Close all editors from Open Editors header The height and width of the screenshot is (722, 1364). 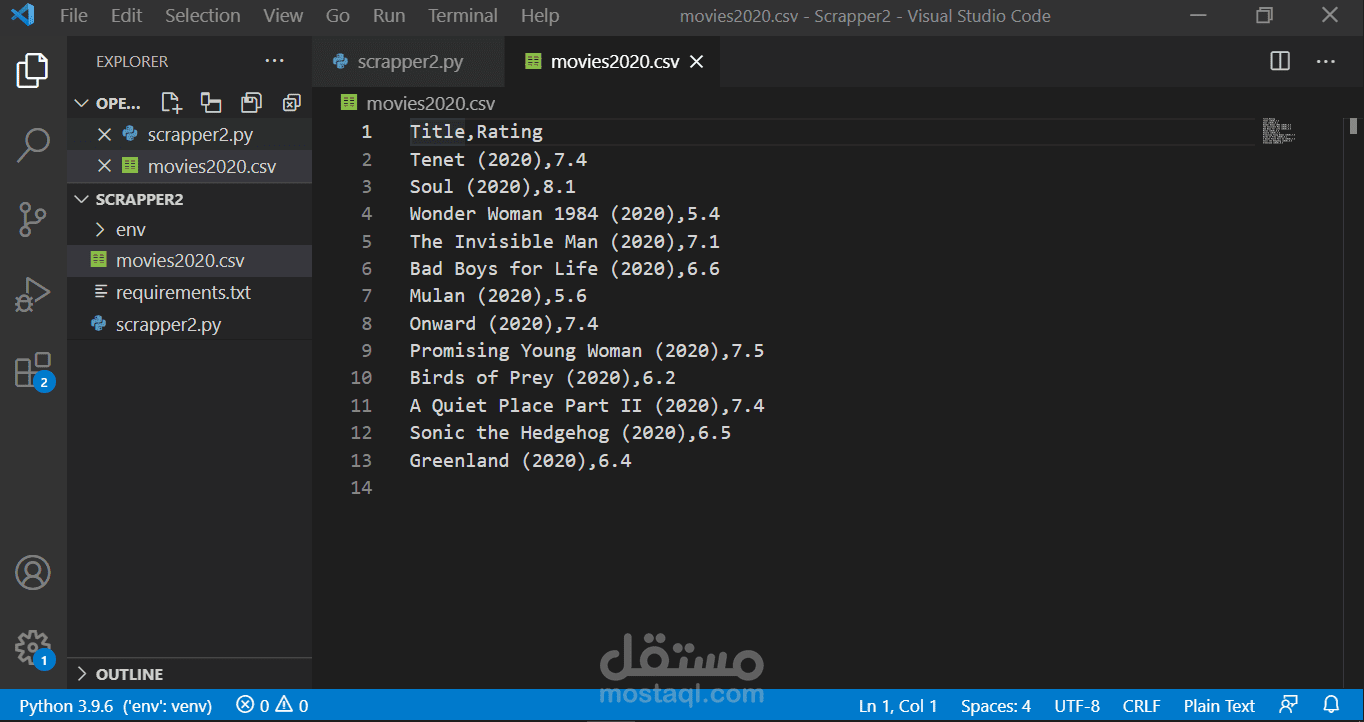pyautogui.click(x=291, y=103)
